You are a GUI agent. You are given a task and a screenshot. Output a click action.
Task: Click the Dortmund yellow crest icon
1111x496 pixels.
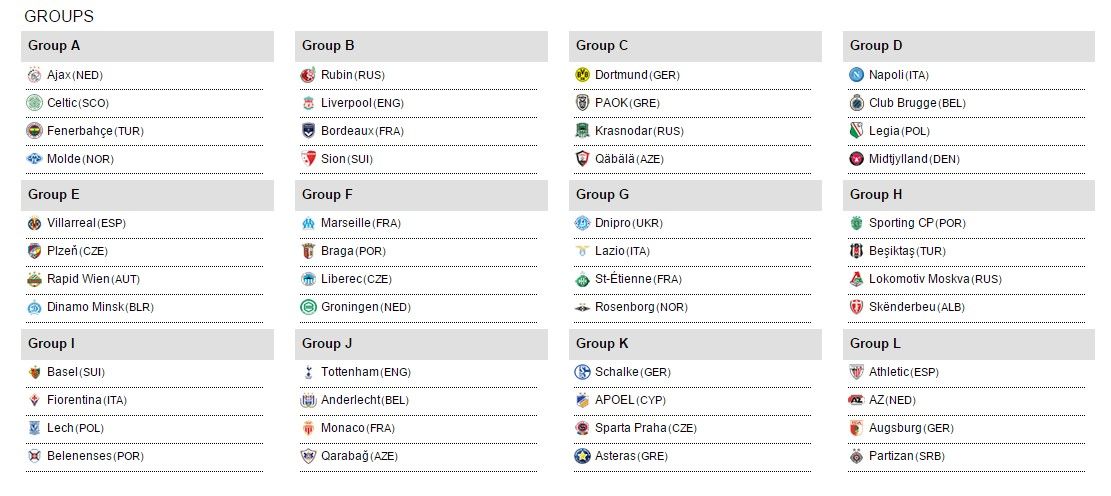point(583,75)
